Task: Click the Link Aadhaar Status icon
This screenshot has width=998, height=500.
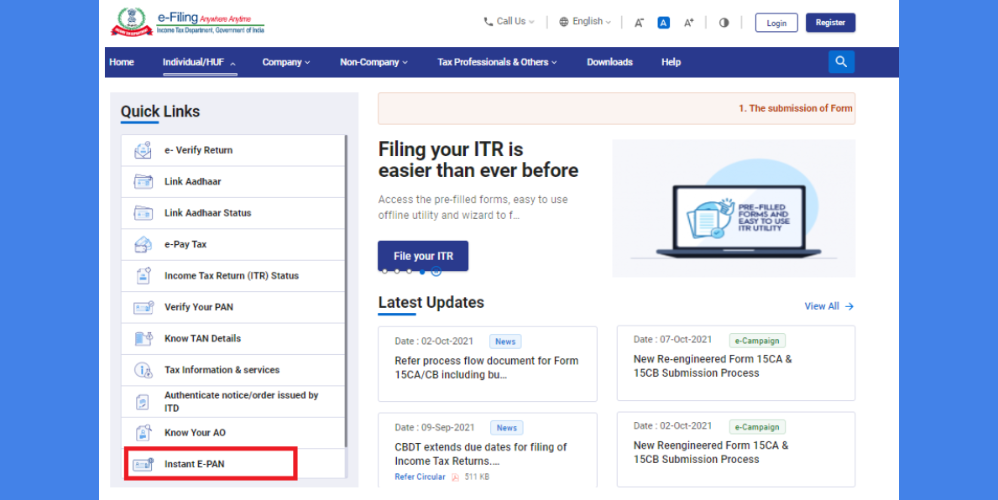Action: [143, 212]
